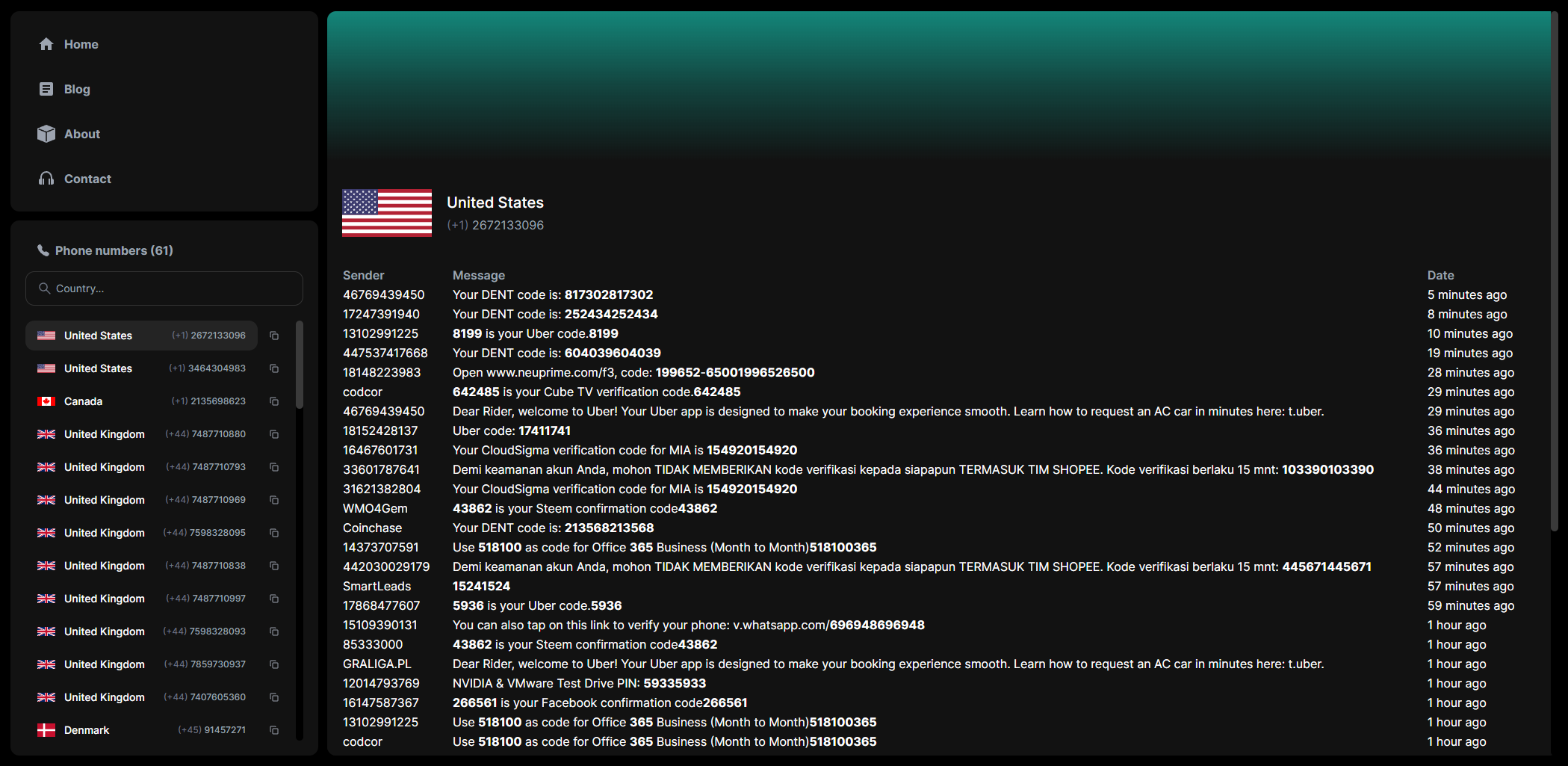Click the Contact headset icon

[46, 179]
